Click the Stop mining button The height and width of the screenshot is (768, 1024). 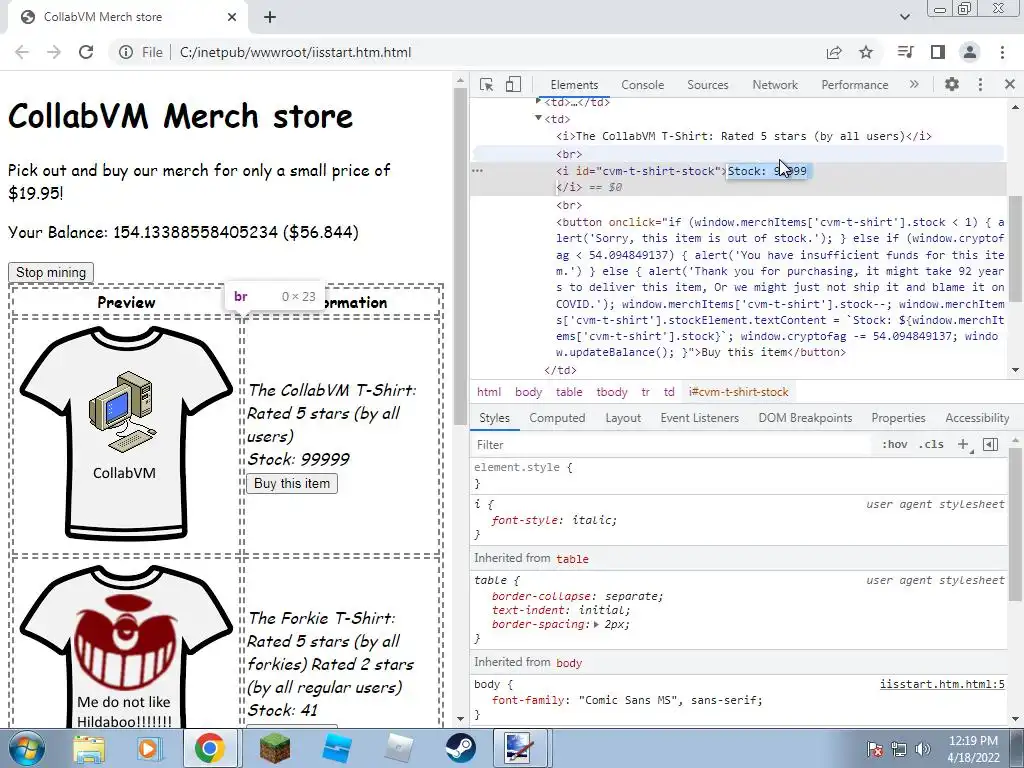click(x=51, y=272)
